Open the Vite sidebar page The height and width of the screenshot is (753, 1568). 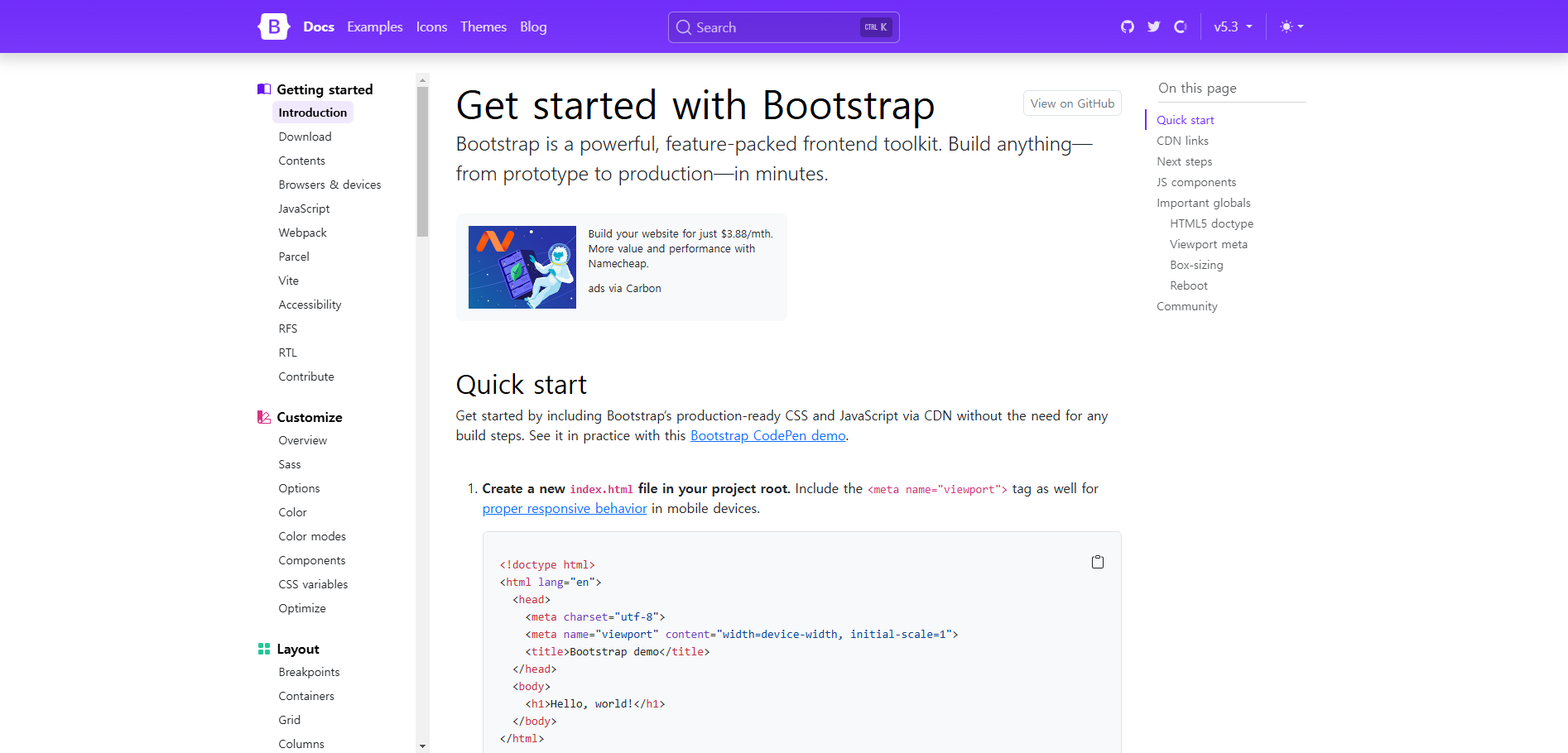289,281
